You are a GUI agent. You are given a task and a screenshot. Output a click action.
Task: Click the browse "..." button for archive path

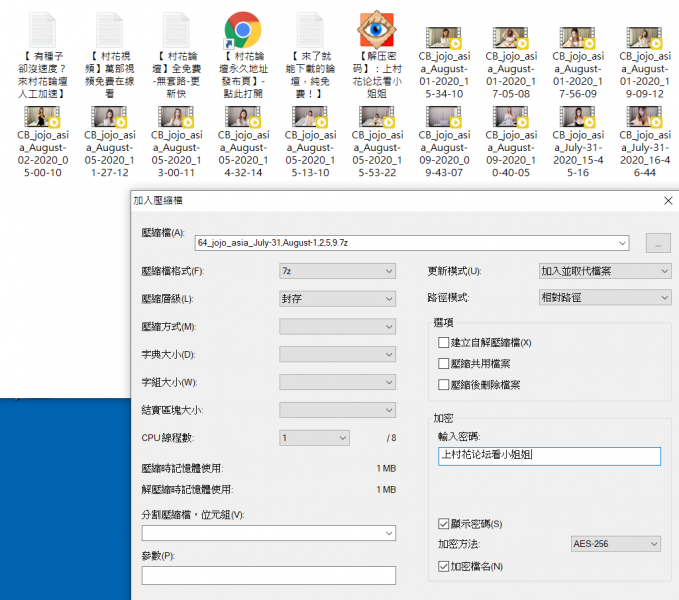[x=658, y=242]
